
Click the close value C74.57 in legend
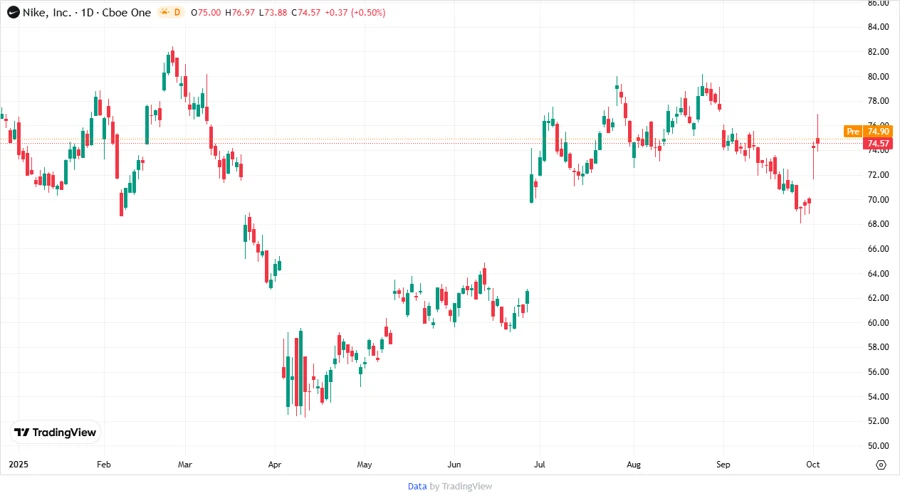pos(307,12)
